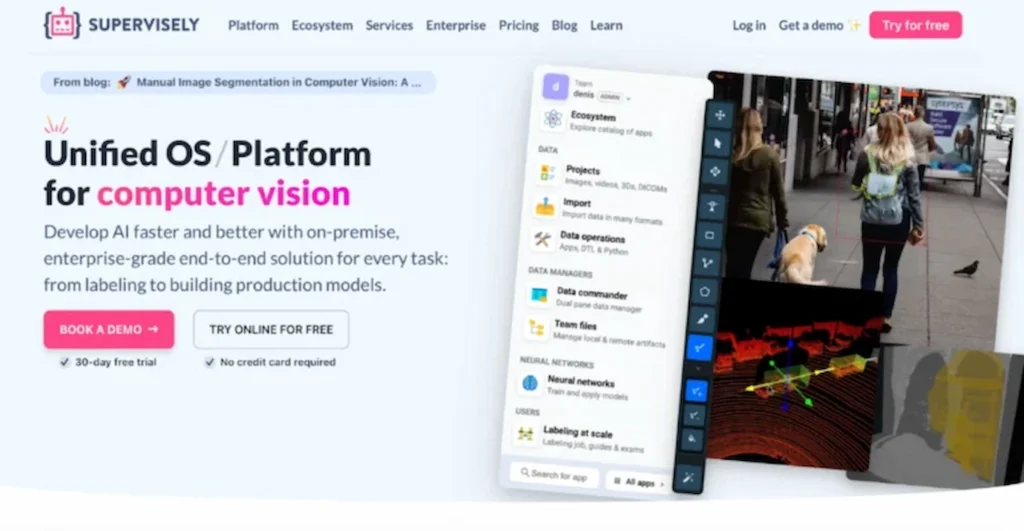
Task: Open the Team files tree icon
Action: 537,328
